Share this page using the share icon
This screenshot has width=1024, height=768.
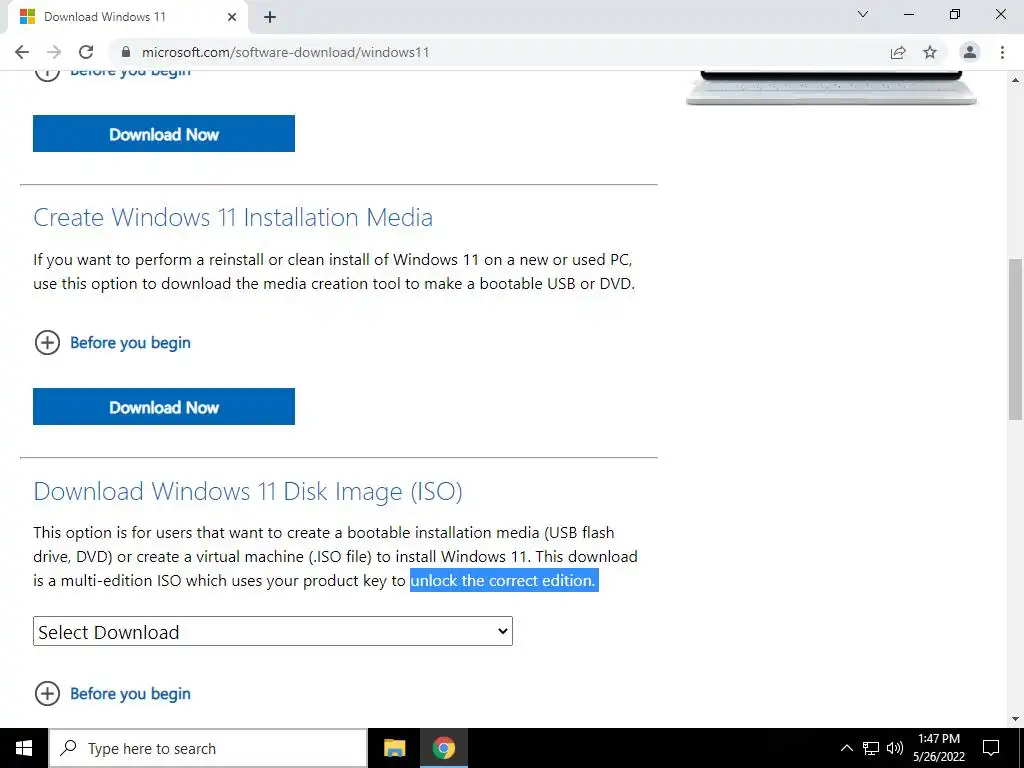(x=898, y=52)
